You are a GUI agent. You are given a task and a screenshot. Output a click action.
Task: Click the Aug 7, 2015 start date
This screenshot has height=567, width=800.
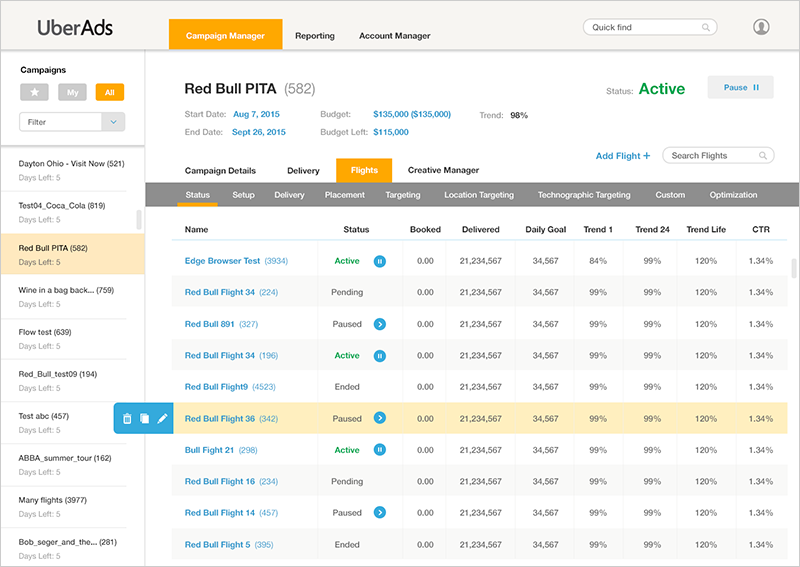click(256, 114)
